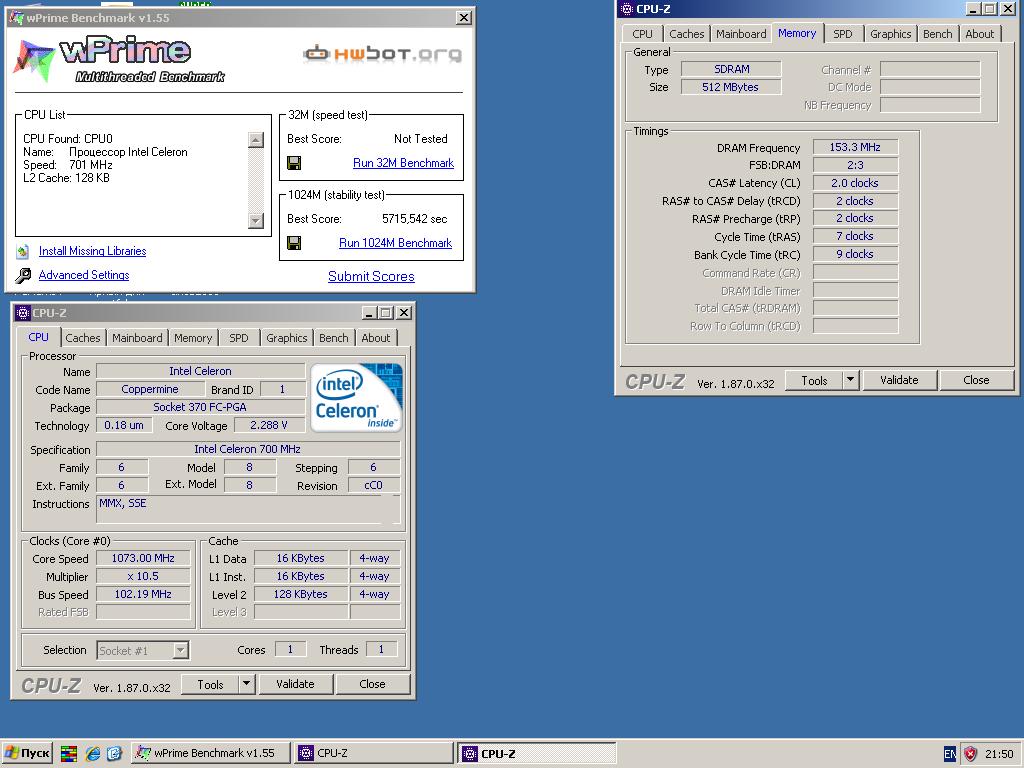This screenshot has width=1024, height=768.
Task: Click the Intel Celeron inside badge
Action: pyautogui.click(x=356, y=398)
